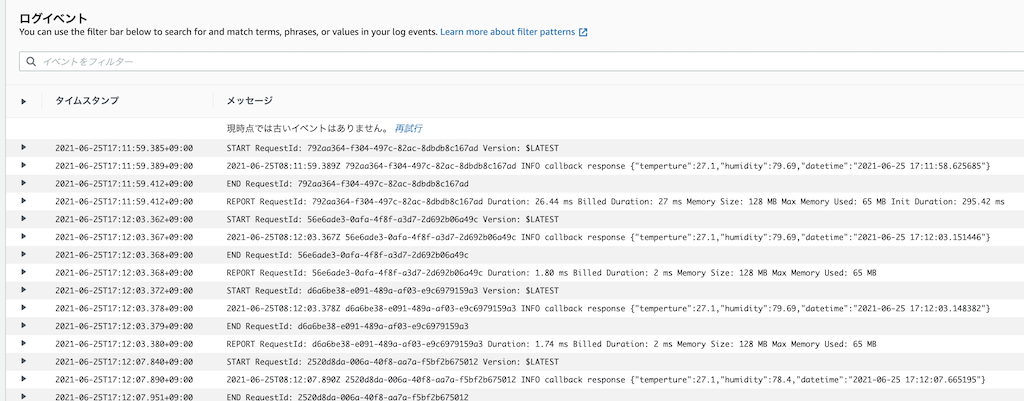The height and width of the screenshot is (401, 1024).
Task: Expand the START RequestId 792aa364 log row
Action: [x=24, y=148]
